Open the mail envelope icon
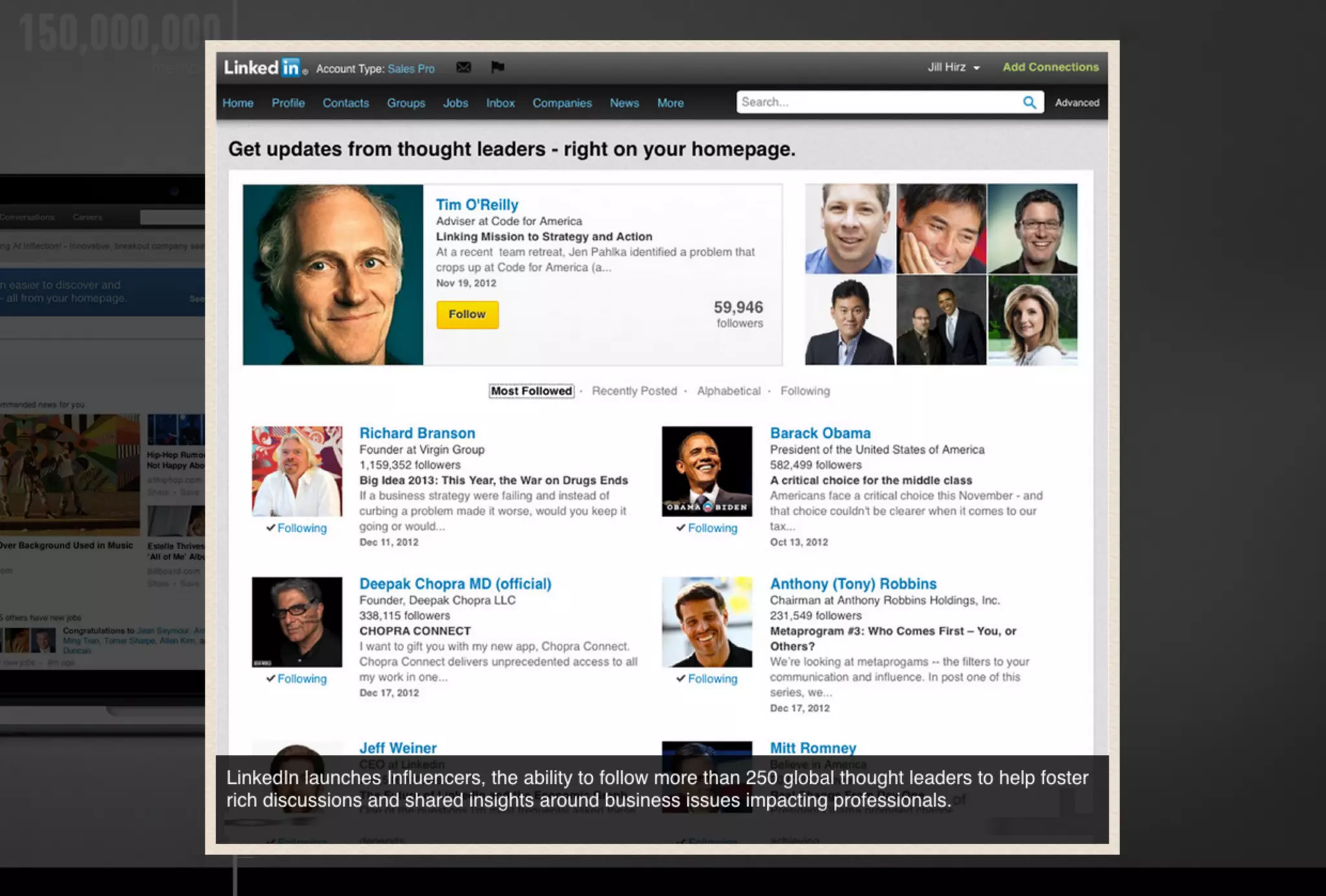This screenshot has height=896, width=1326. pyautogui.click(x=464, y=67)
